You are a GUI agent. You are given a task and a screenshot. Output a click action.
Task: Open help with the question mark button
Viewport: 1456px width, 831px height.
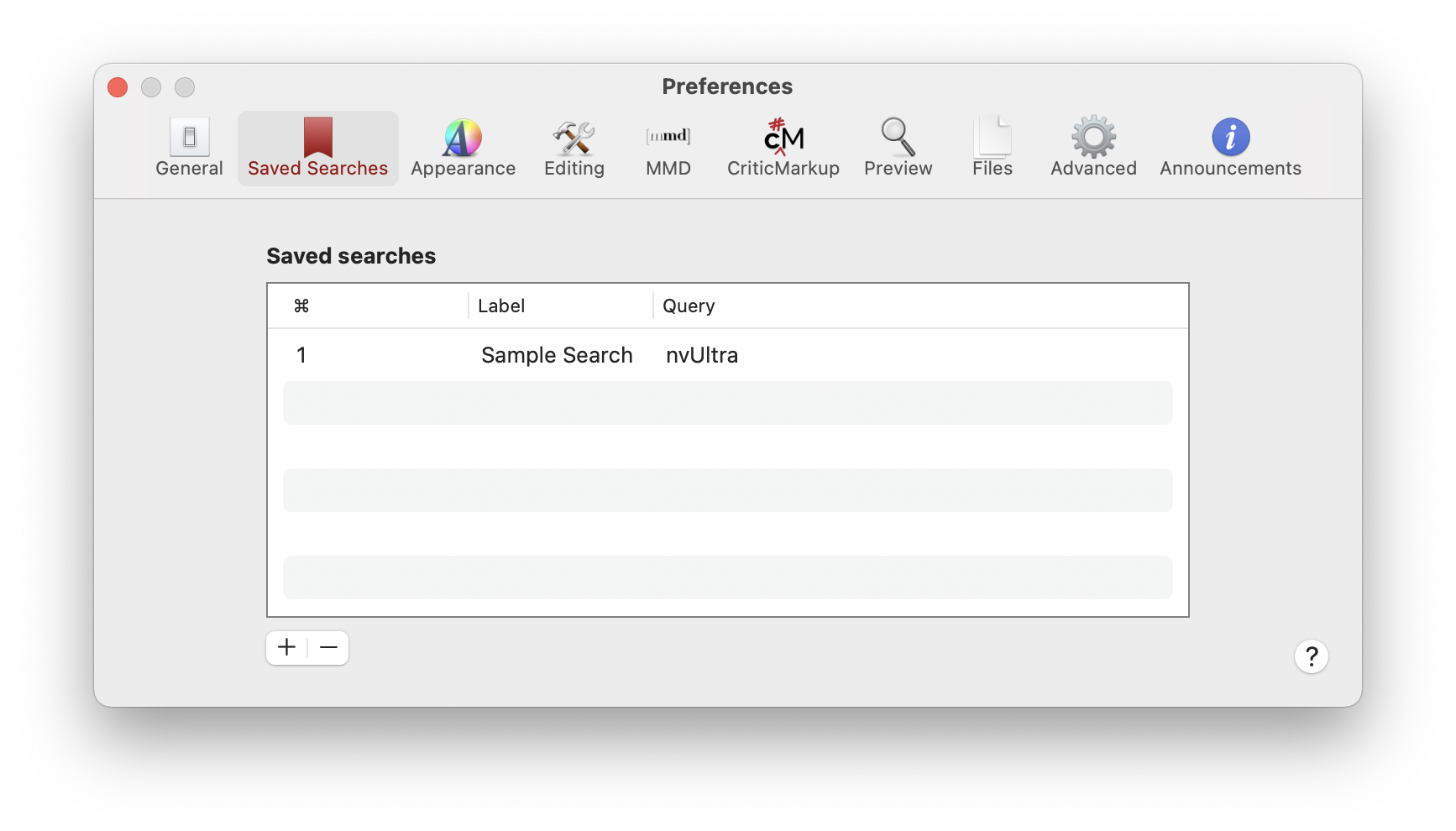click(1311, 656)
